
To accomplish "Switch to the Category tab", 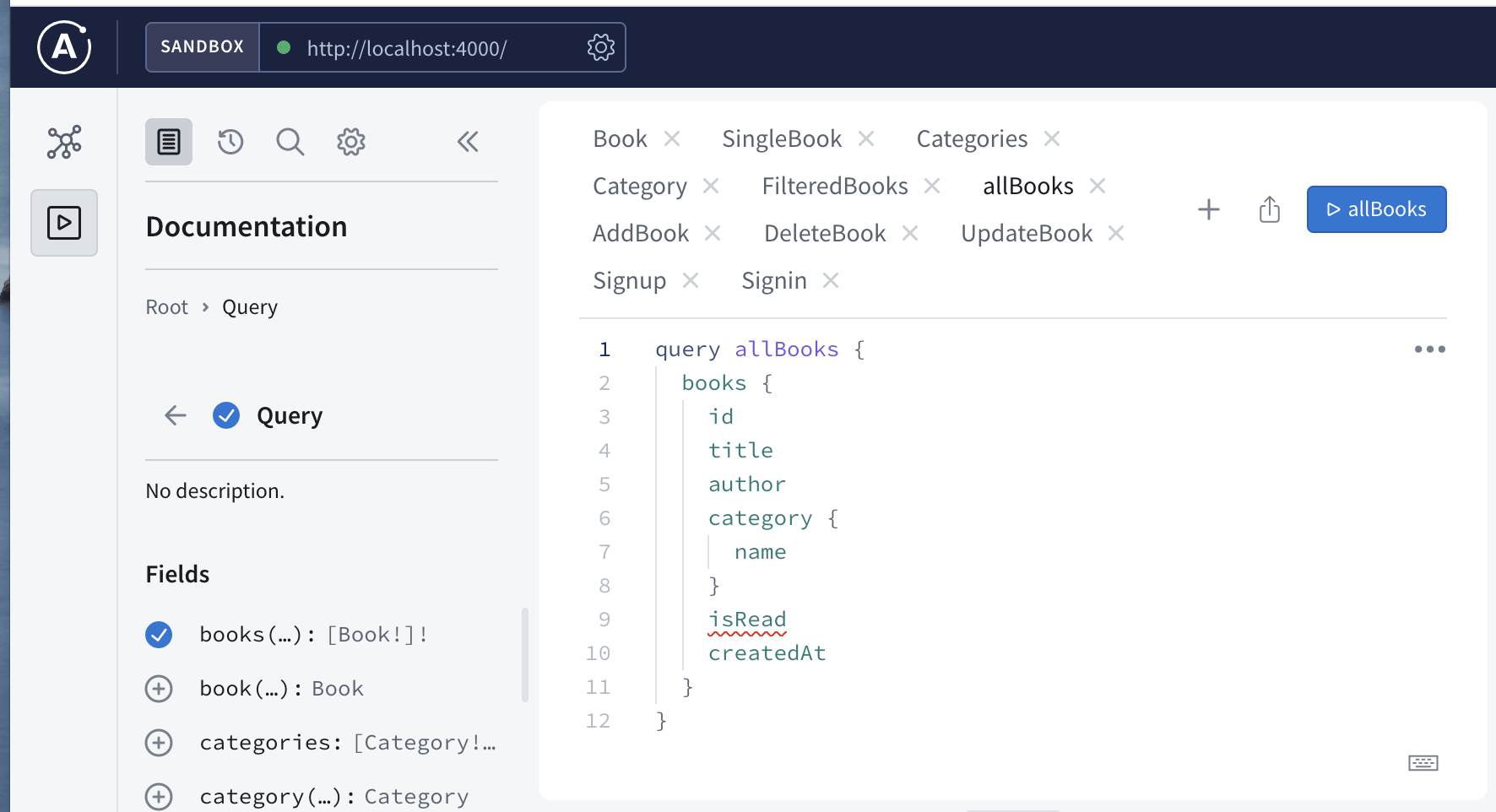I will click(640, 186).
